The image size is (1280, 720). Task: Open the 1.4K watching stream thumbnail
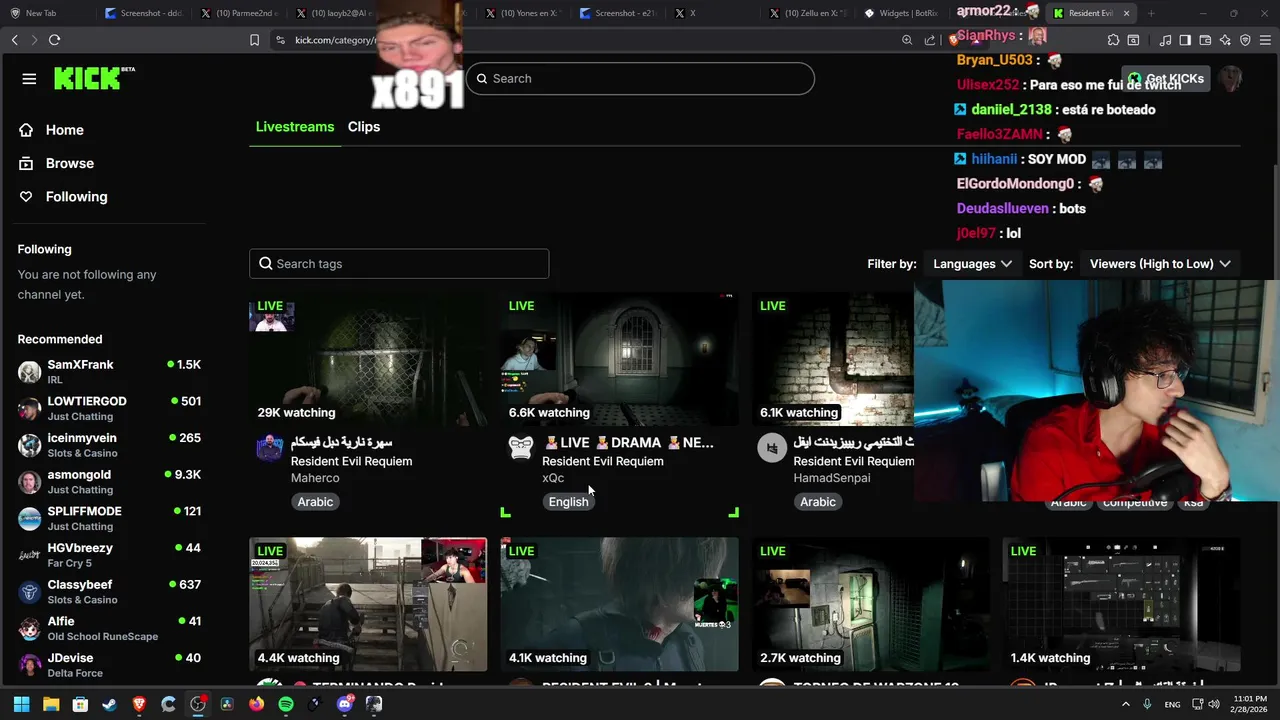coord(1122,604)
